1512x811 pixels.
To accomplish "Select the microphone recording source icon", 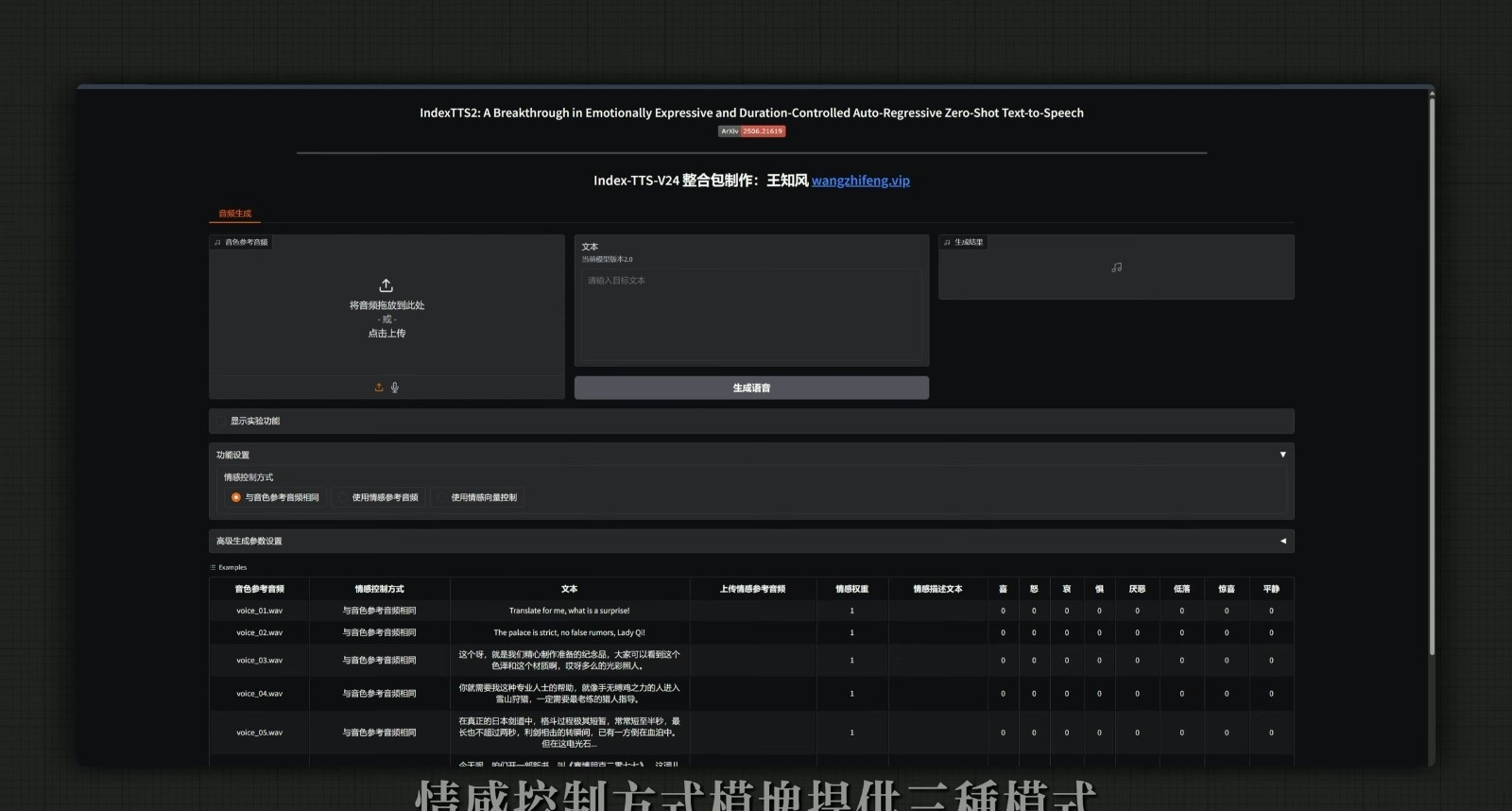I will (x=395, y=388).
